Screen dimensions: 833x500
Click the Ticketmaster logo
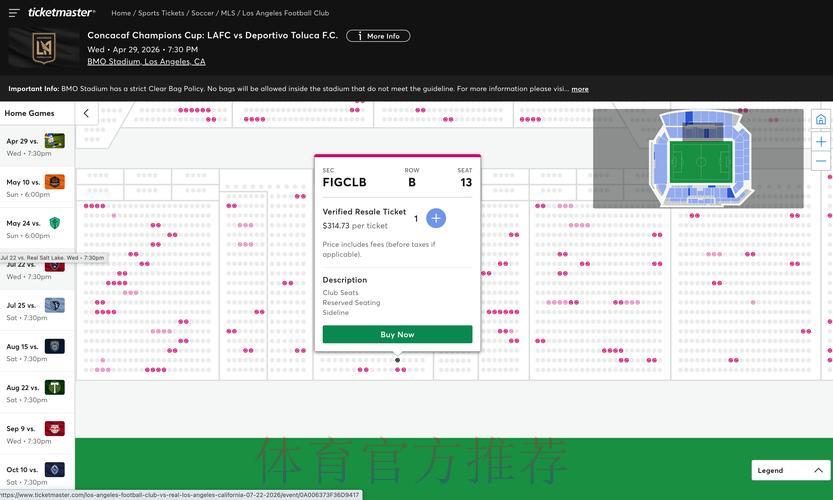click(62, 12)
